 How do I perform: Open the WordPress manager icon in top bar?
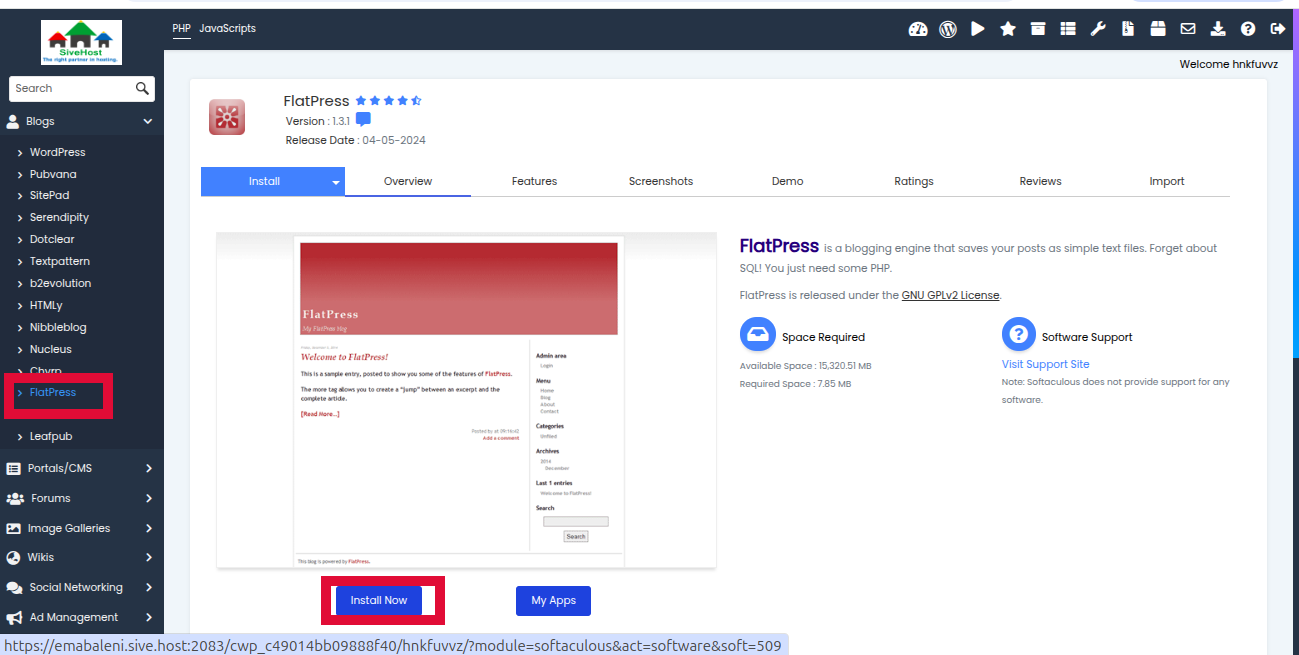tap(948, 29)
